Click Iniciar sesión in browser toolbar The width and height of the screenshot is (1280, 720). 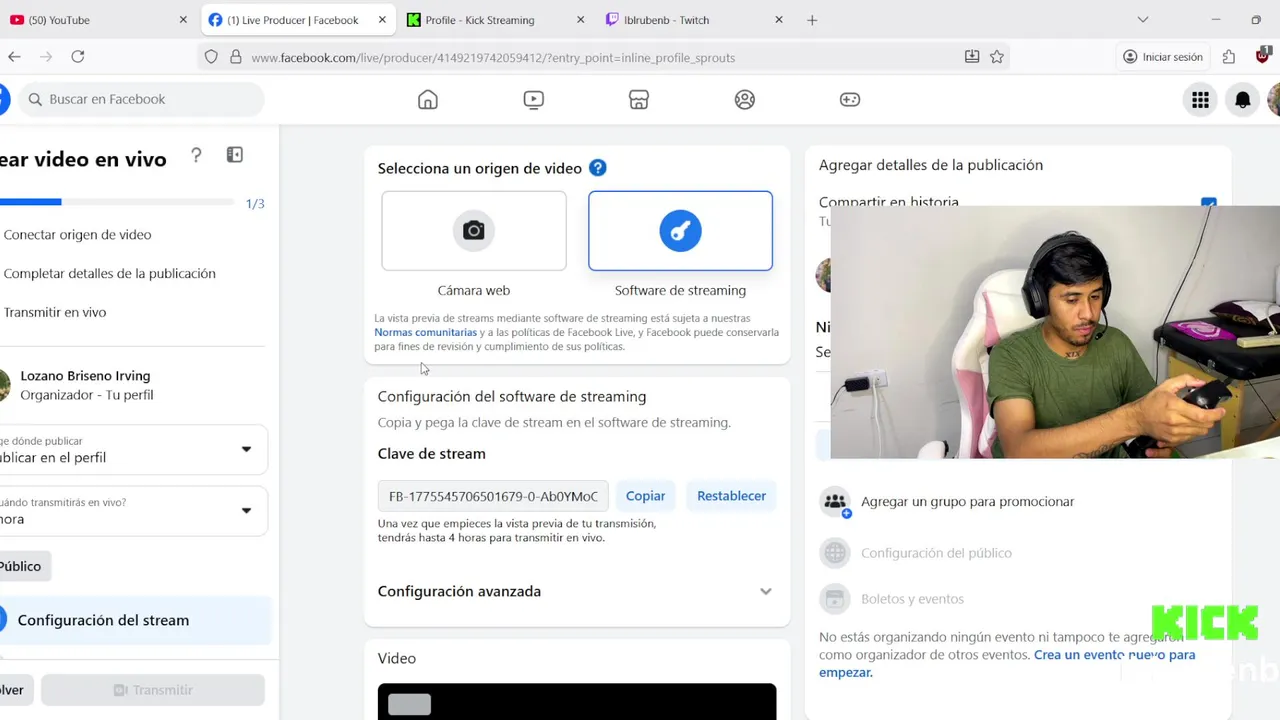[x=1163, y=57]
